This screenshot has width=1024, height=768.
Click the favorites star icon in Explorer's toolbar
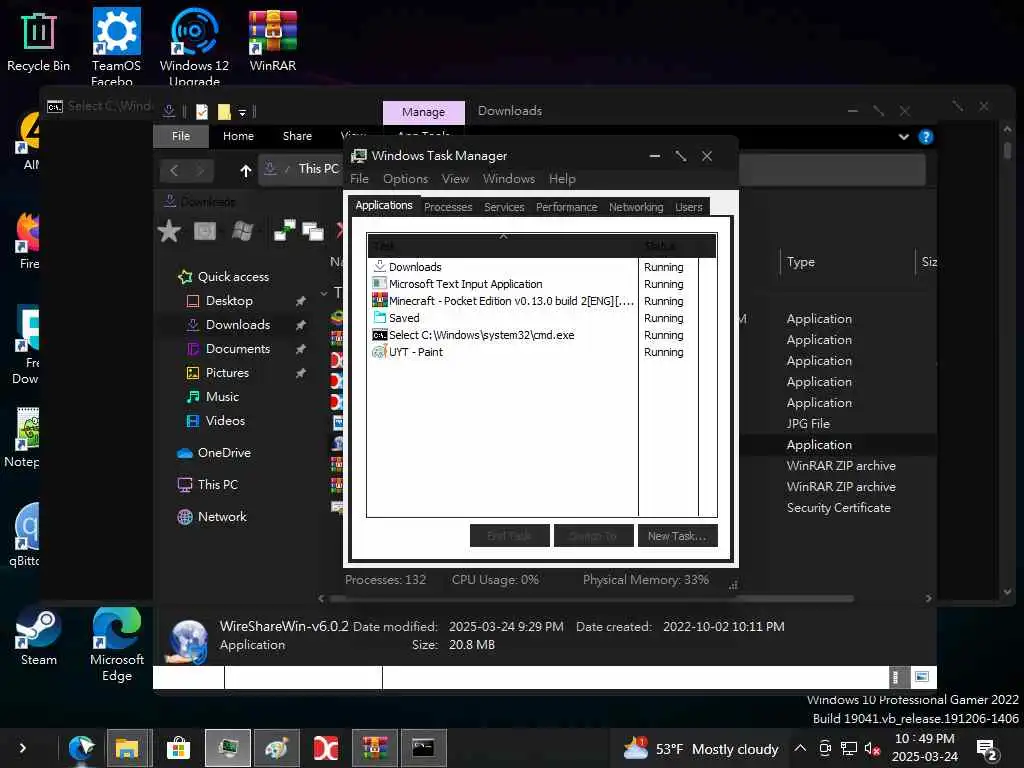point(169,231)
